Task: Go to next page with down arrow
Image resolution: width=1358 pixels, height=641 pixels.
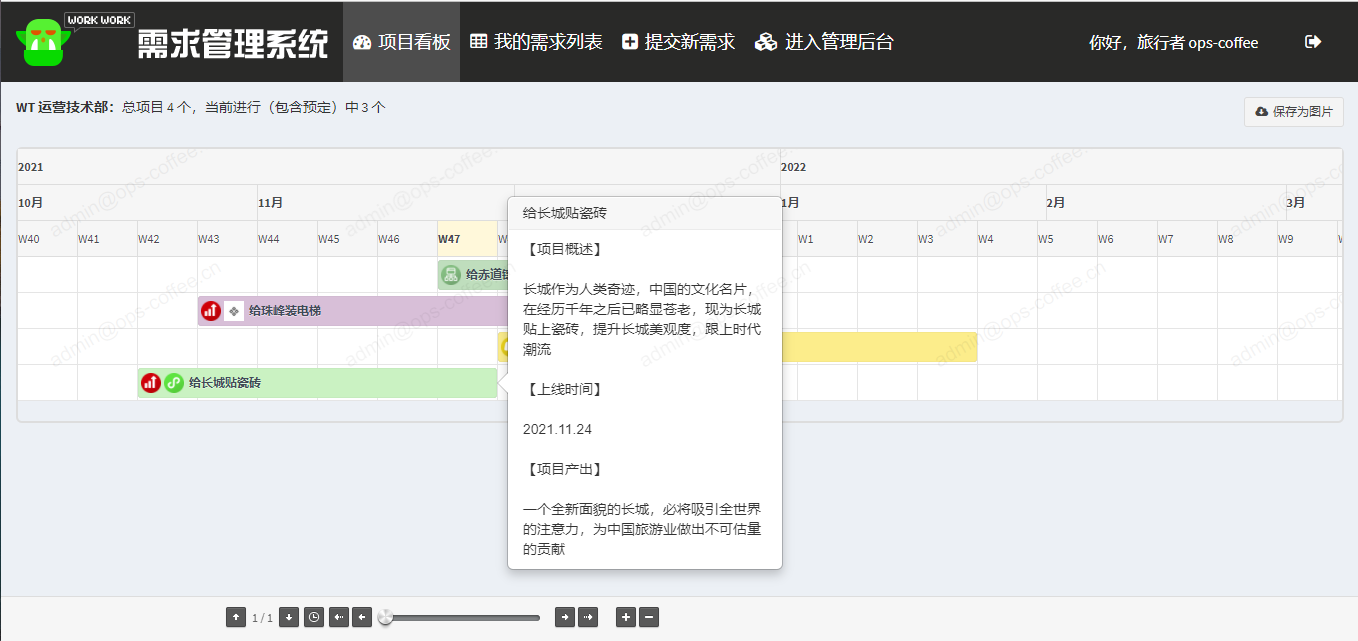Action: click(x=289, y=618)
